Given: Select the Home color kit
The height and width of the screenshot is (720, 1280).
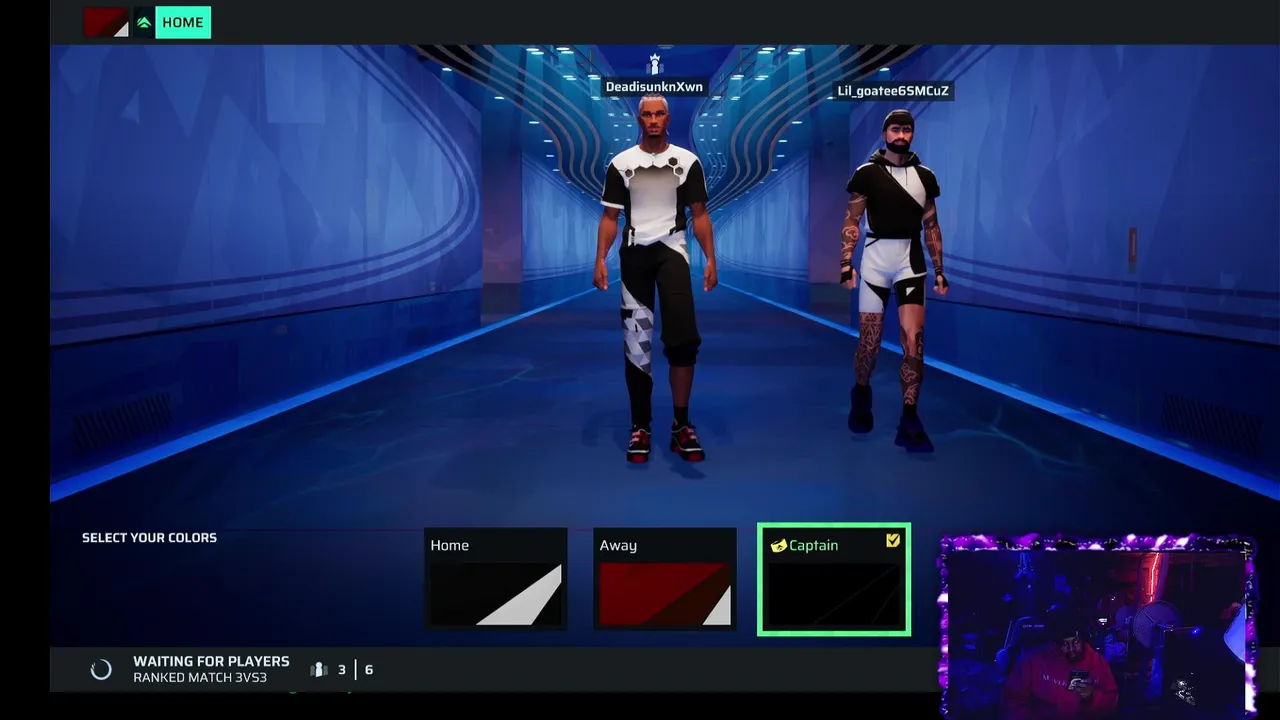Looking at the screenshot, I should click(496, 580).
